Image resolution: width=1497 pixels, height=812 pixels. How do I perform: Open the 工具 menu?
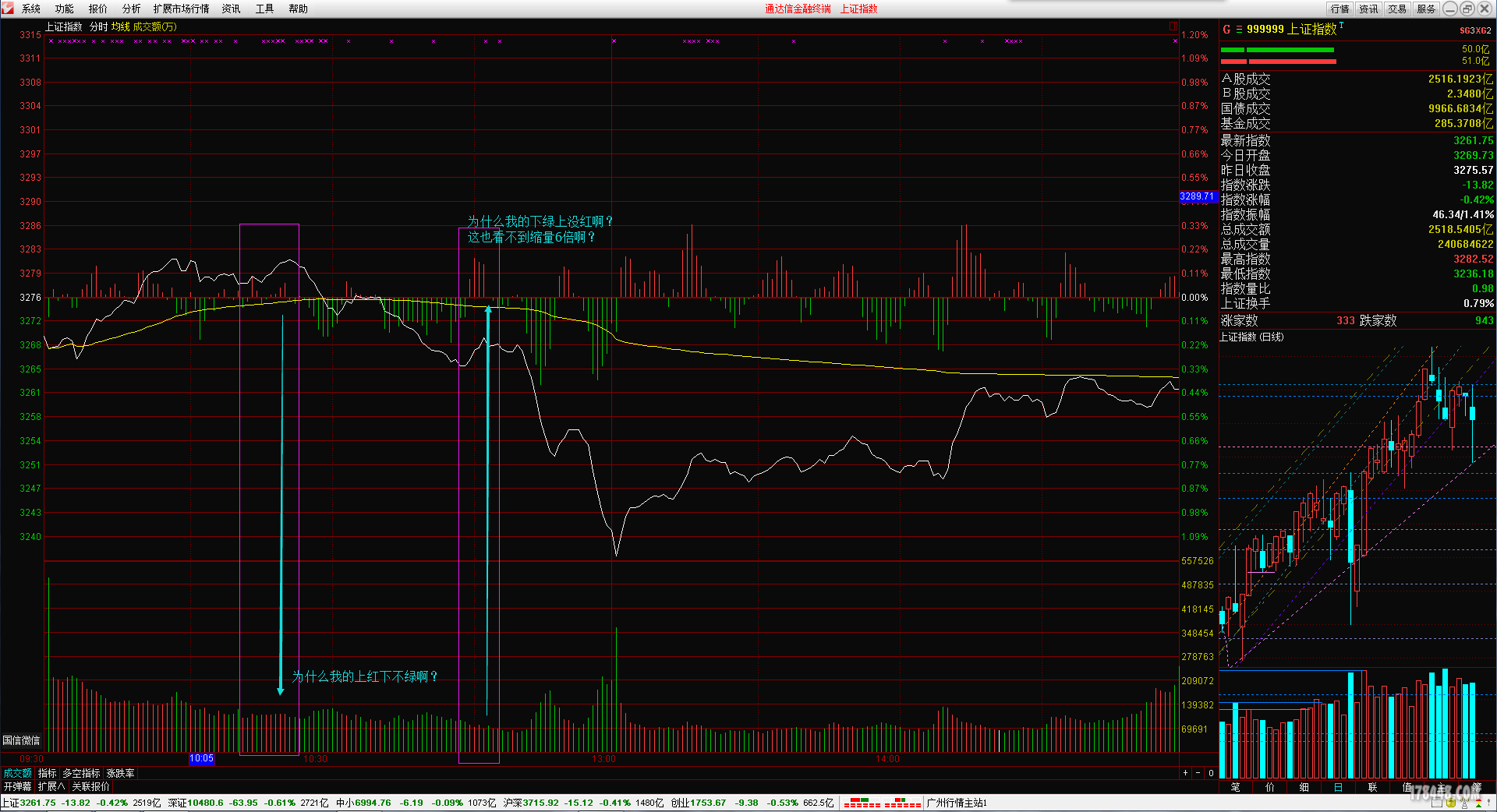tap(265, 9)
